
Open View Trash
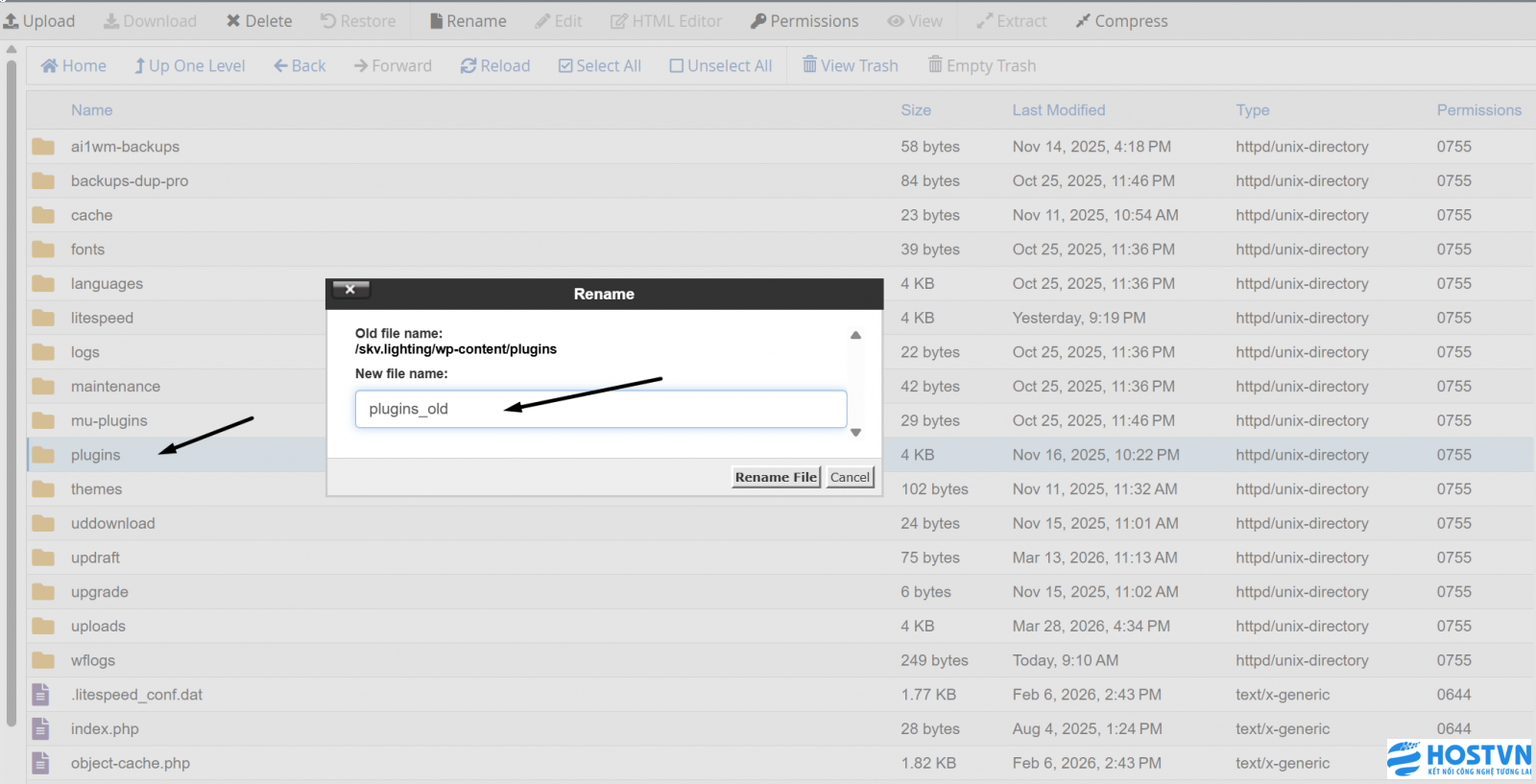pos(850,66)
